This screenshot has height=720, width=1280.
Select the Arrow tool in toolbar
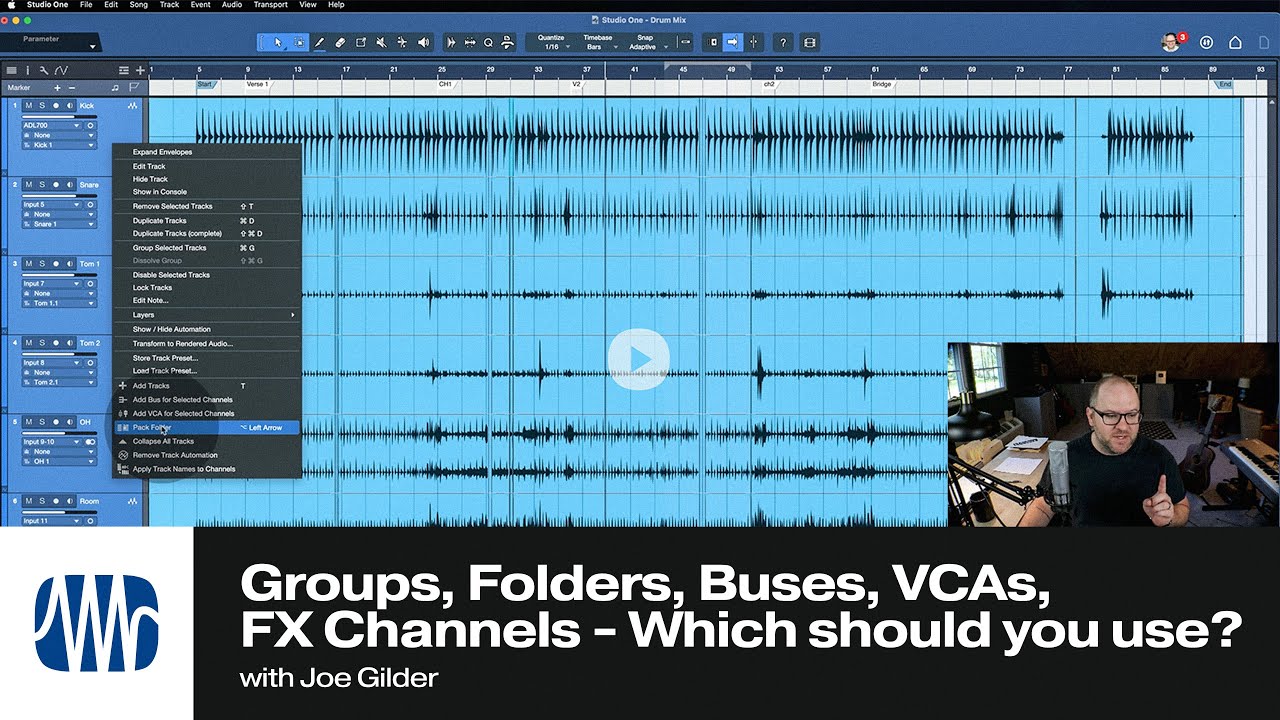pyautogui.click(x=278, y=42)
